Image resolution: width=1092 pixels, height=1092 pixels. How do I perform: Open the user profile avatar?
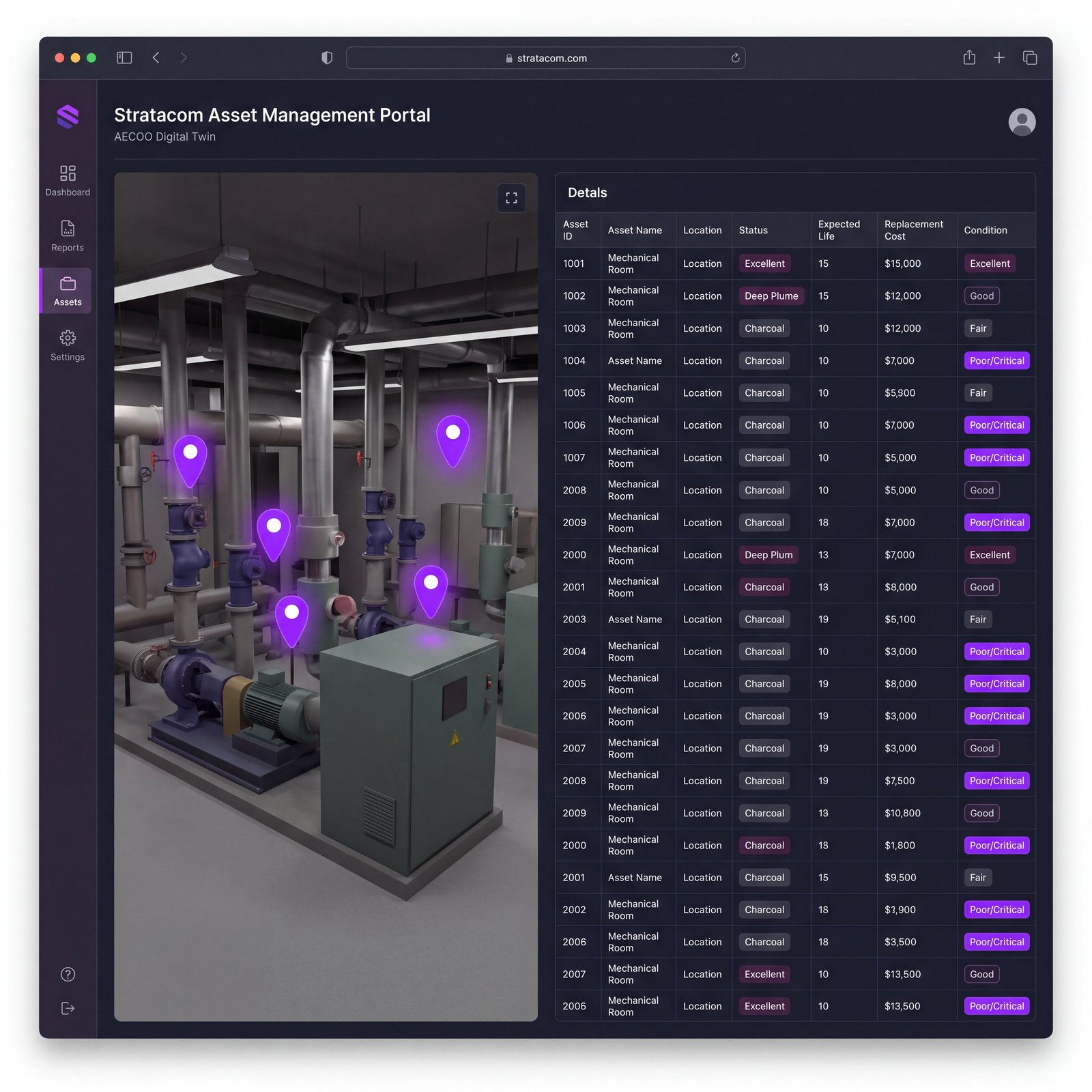pos(1022,122)
